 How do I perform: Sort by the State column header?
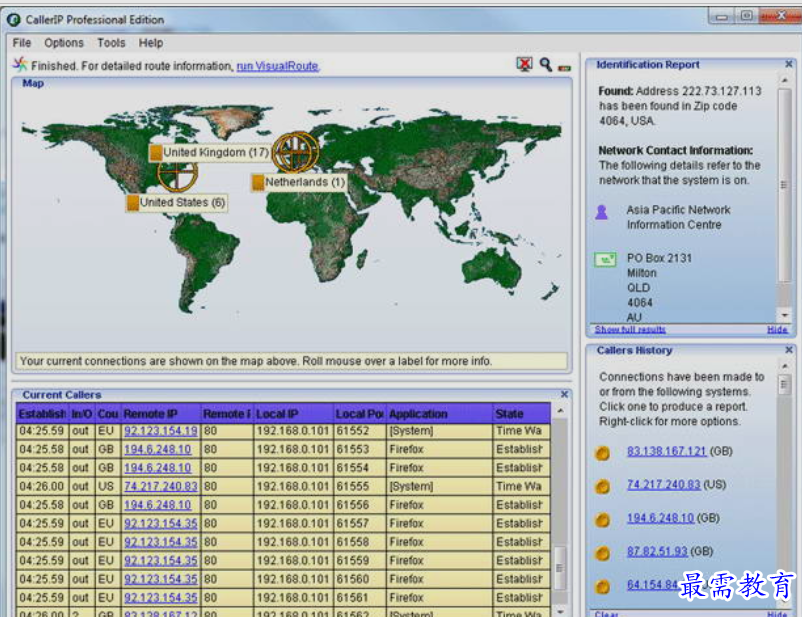(522, 413)
